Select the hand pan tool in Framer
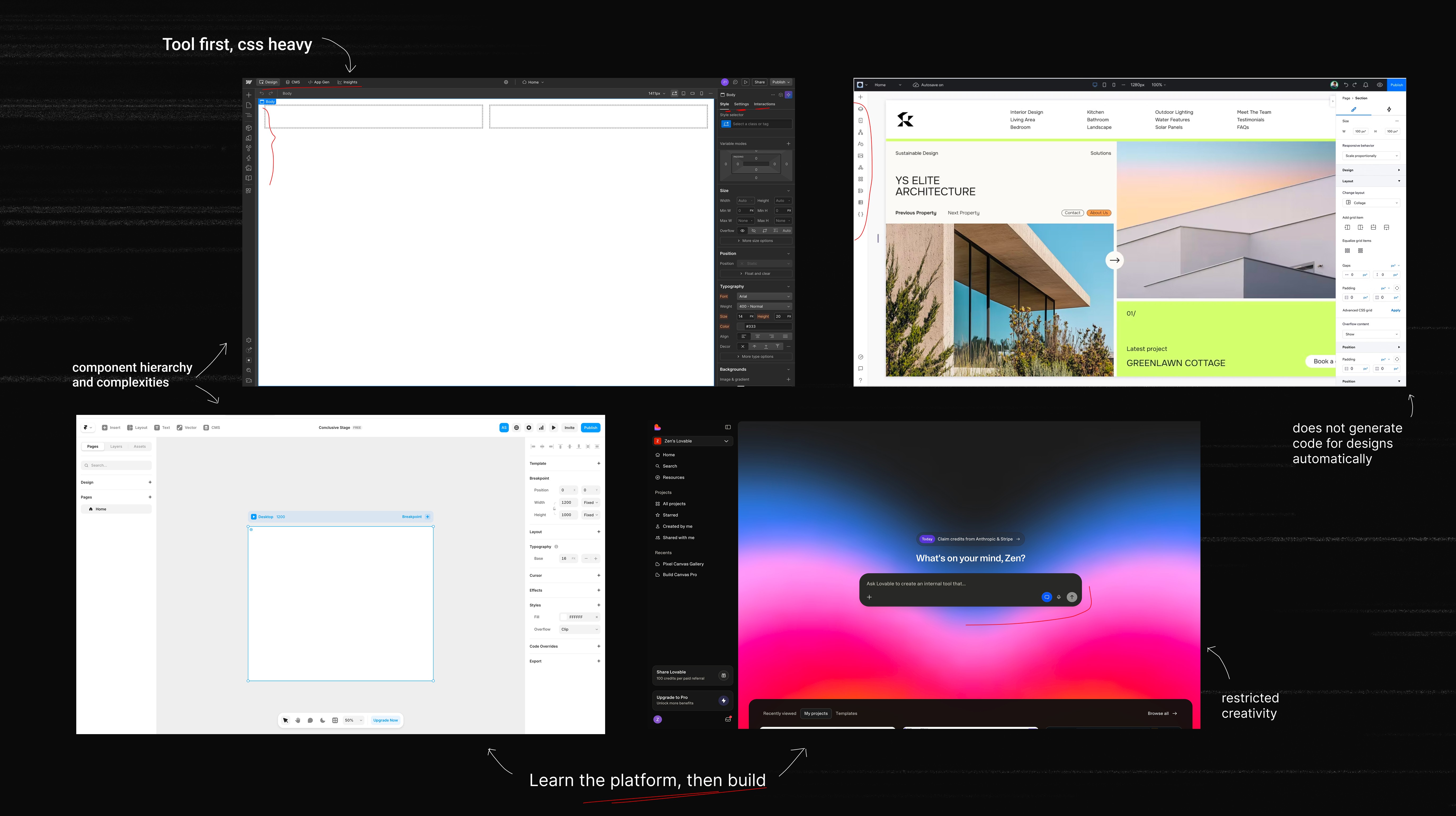Image resolution: width=1456 pixels, height=816 pixels. 298,720
